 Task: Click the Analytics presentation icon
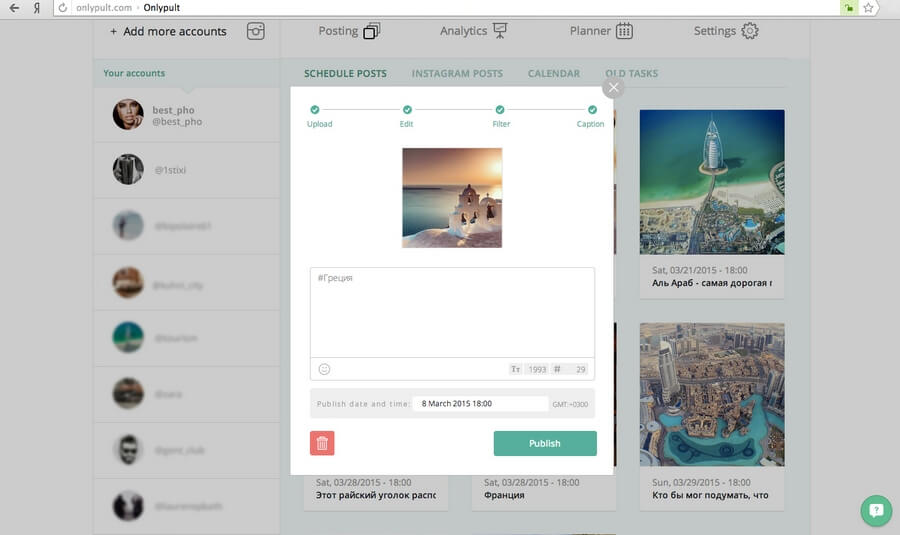tap(500, 31)
